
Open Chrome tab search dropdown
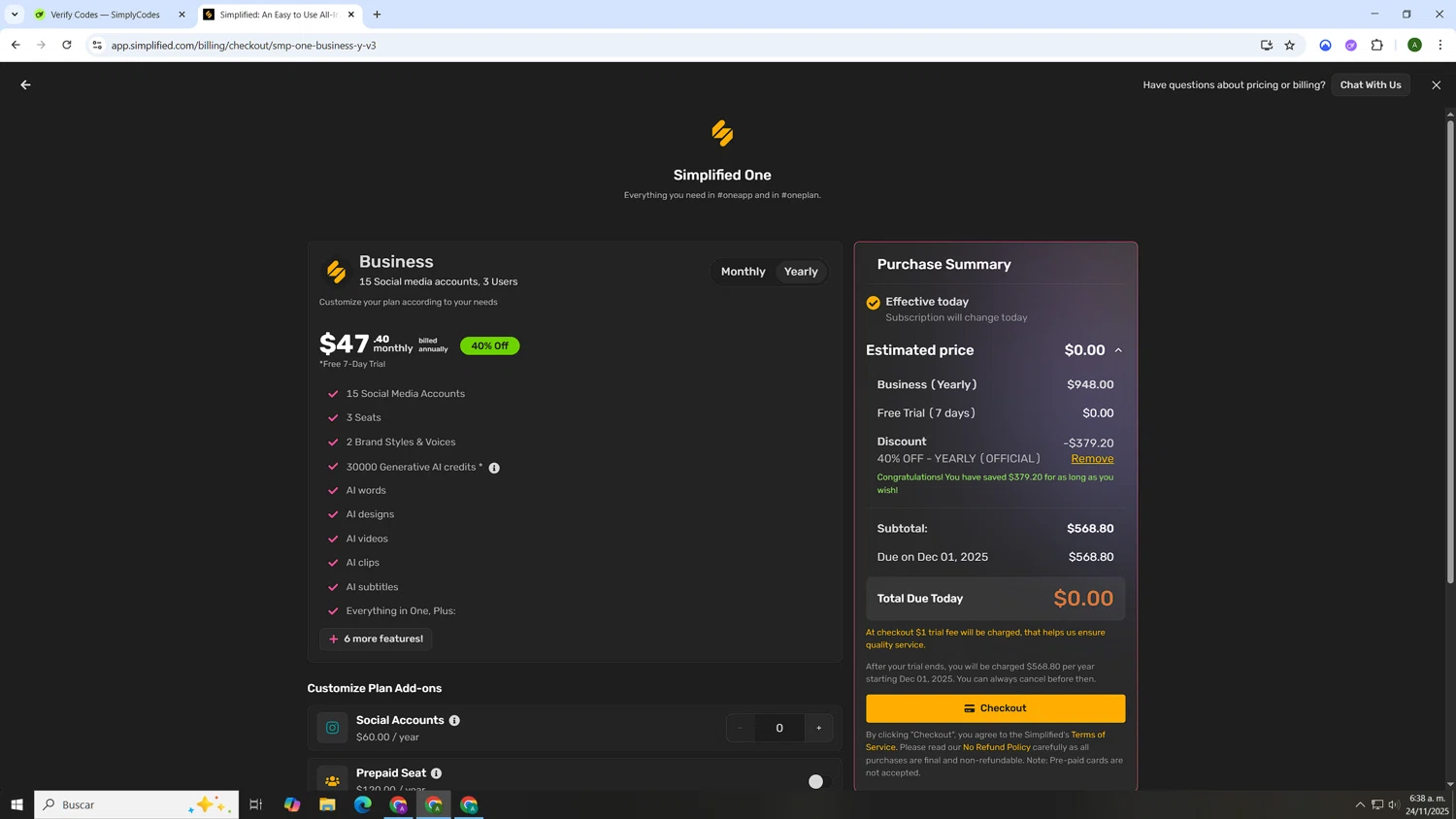[x=15, y=15]
